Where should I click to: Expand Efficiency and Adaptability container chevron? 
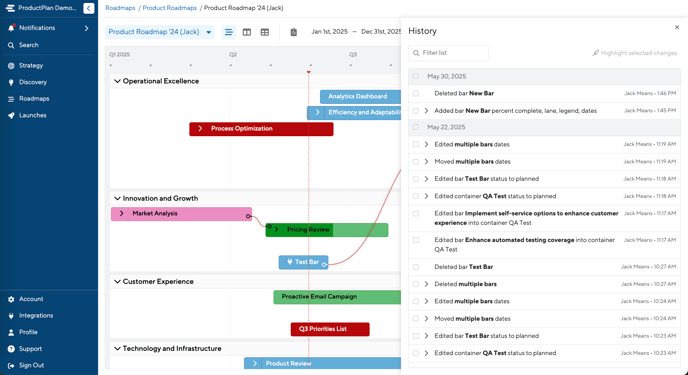click(318, 113)
